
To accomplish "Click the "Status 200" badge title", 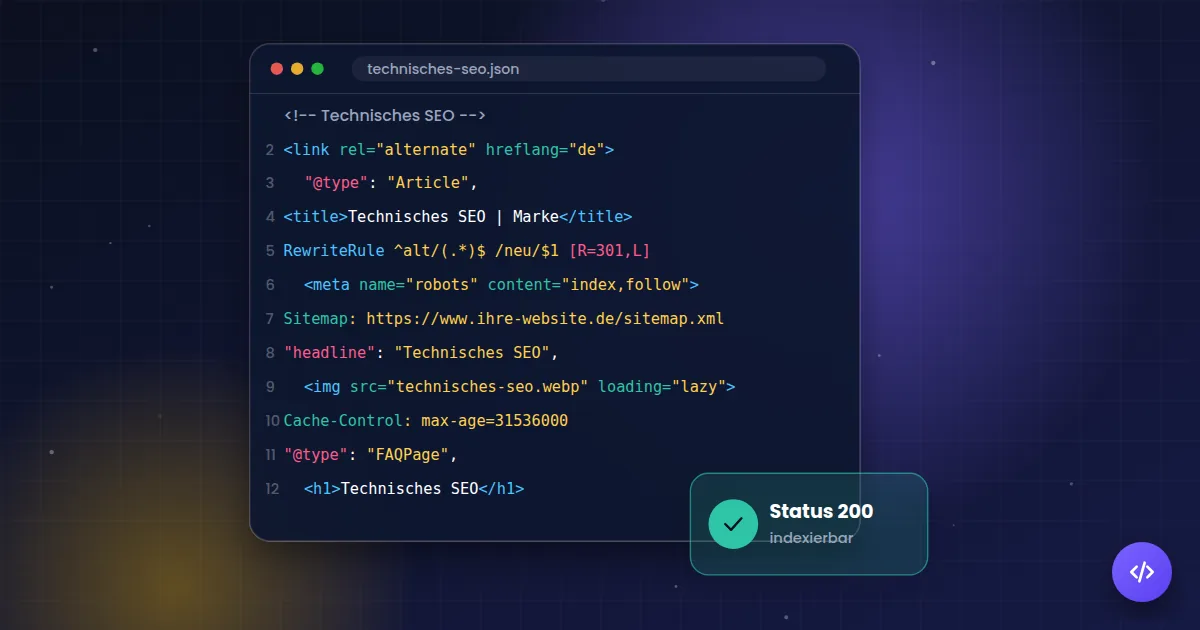I will 821,511.
